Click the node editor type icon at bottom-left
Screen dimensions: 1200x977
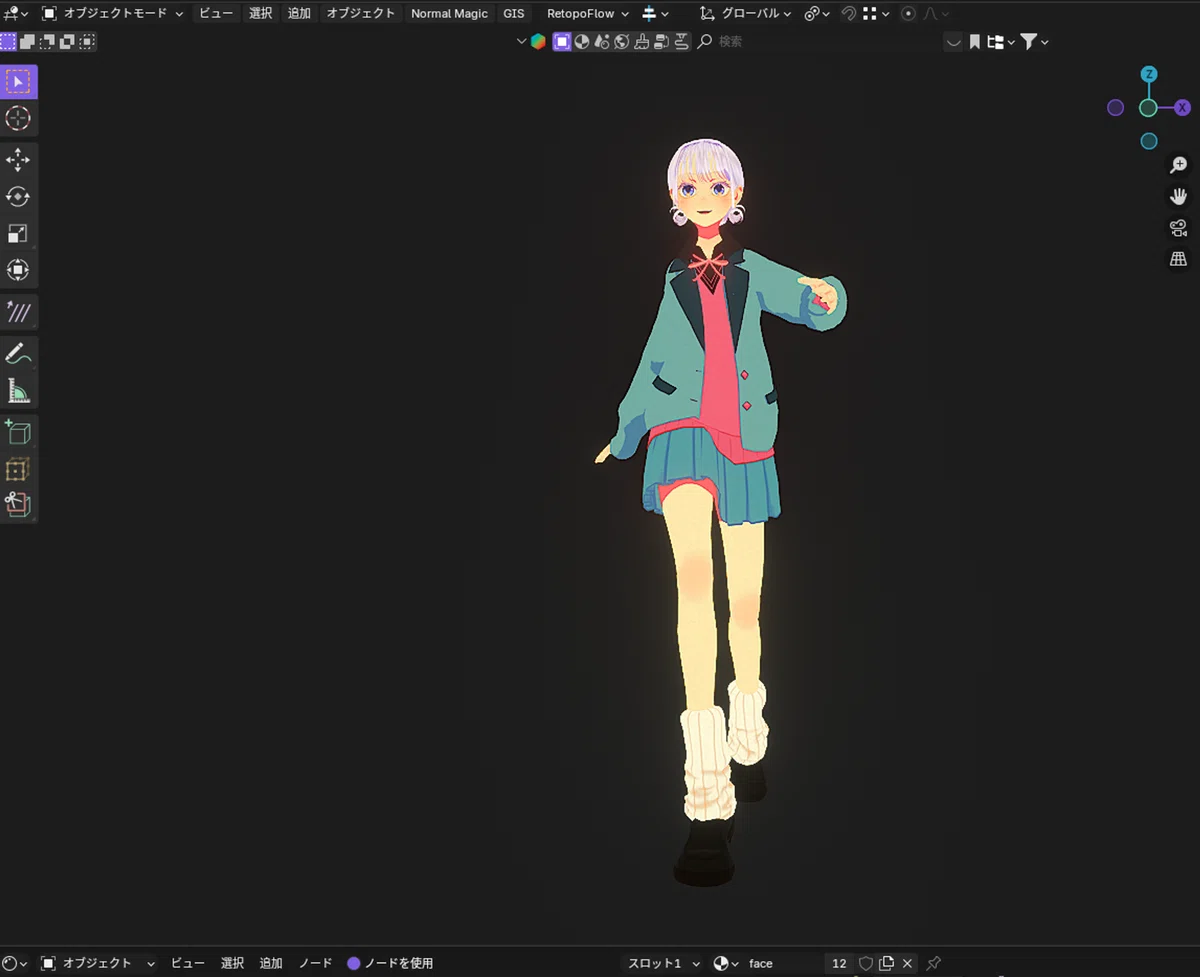click(16, 963)
